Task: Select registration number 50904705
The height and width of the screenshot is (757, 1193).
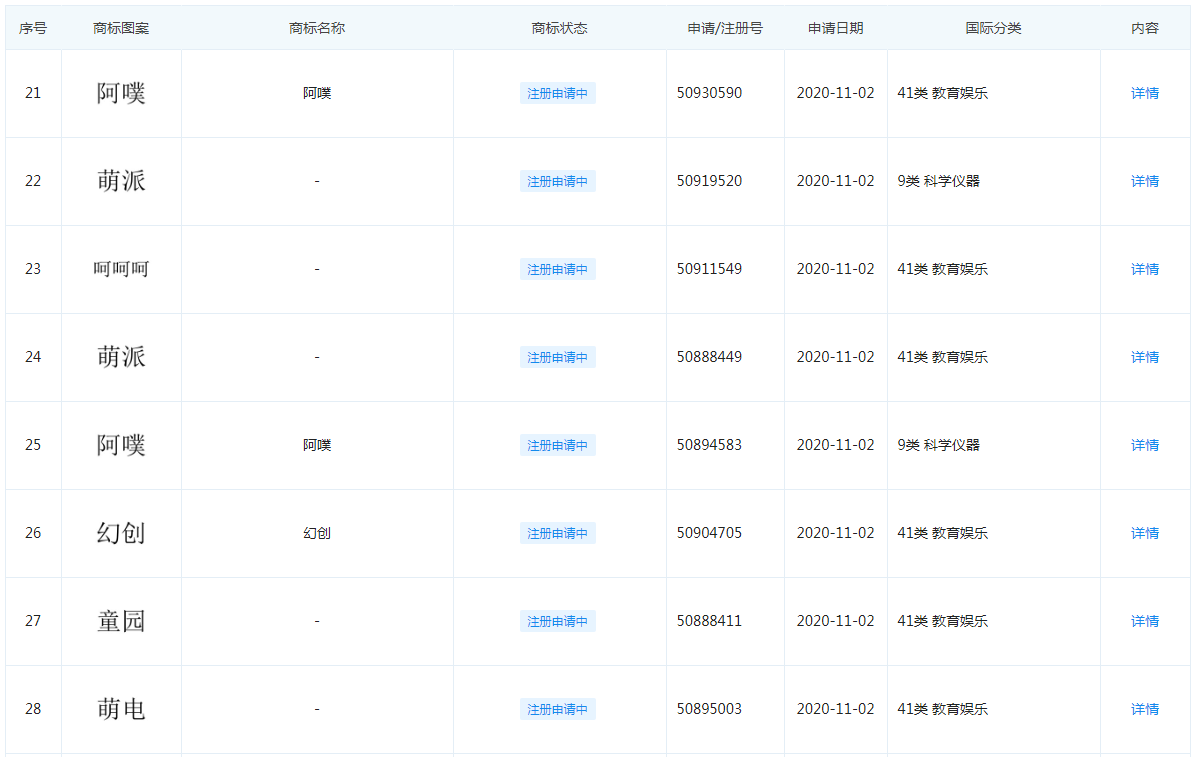Action: coord(709,533)
